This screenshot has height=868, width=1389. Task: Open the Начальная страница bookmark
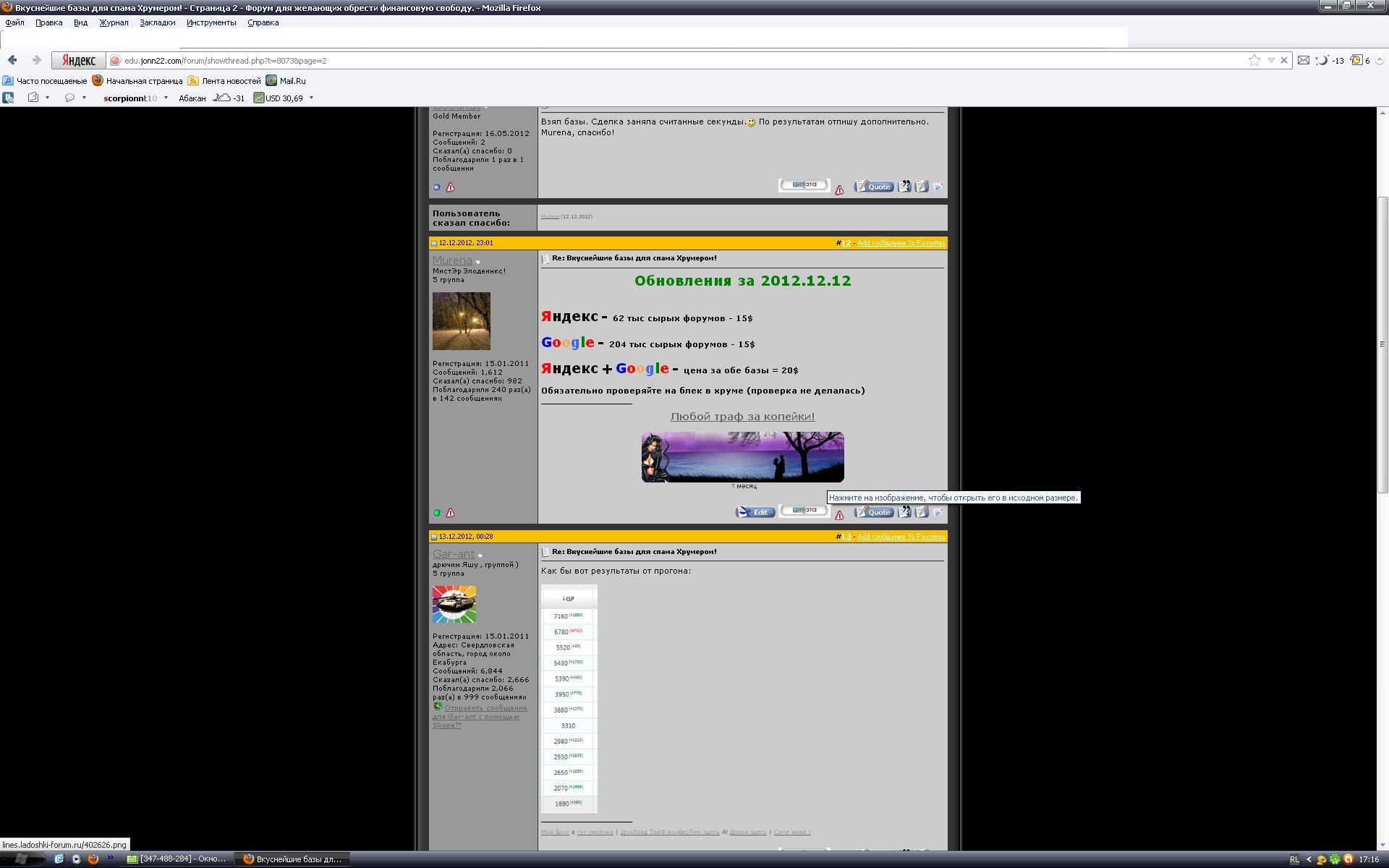coord(137,81)
